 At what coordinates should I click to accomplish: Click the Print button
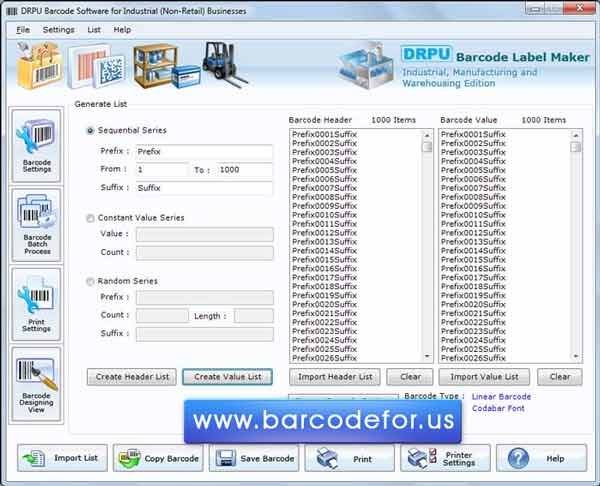click(x=350, y=458)
